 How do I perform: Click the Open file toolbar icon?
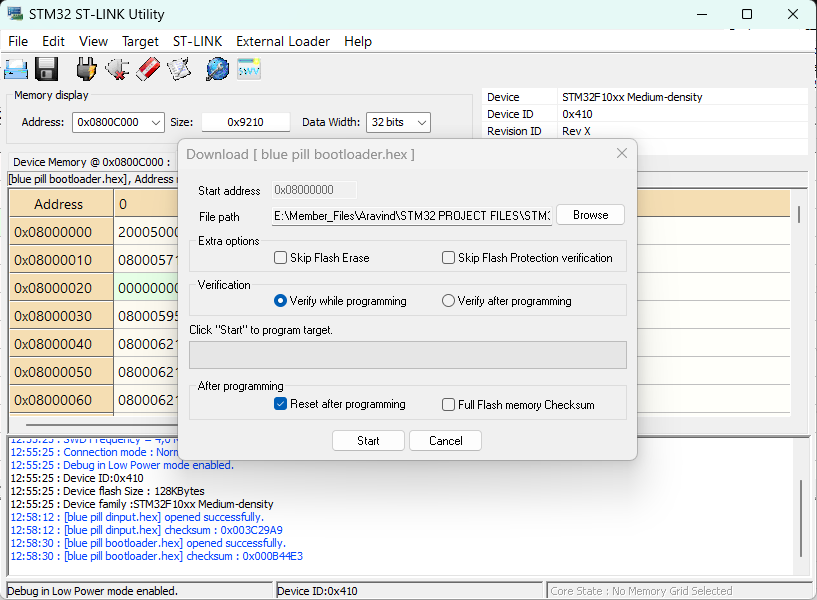[x=16, y=69]
